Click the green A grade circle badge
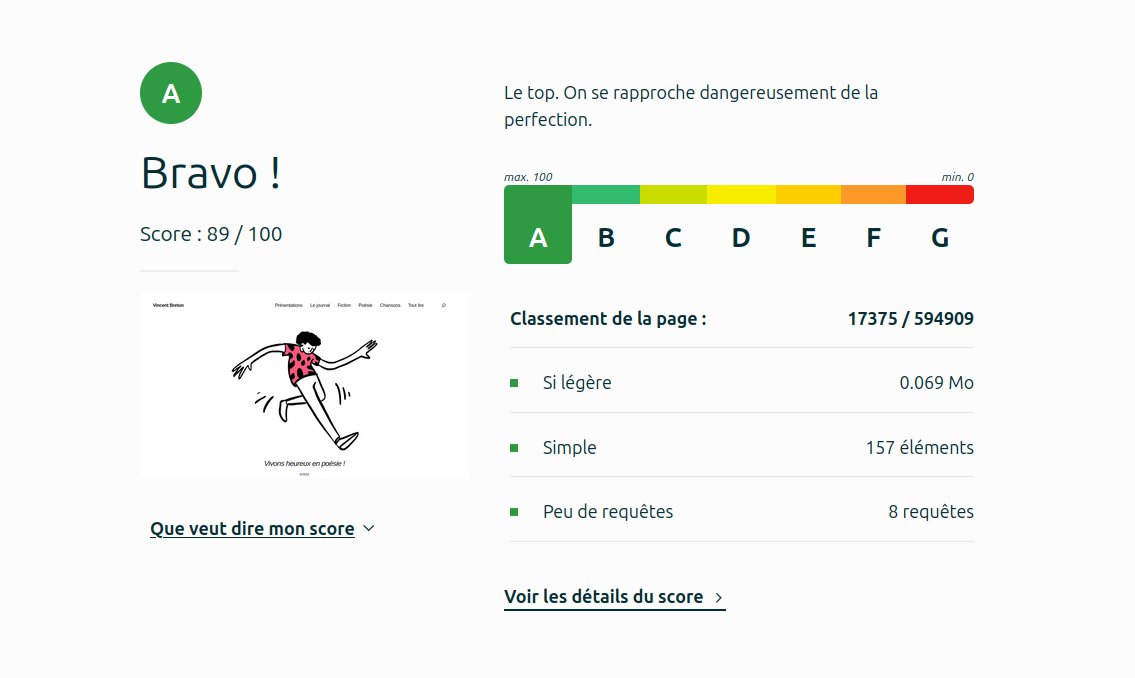The image size is (1135, 678). 171,93
